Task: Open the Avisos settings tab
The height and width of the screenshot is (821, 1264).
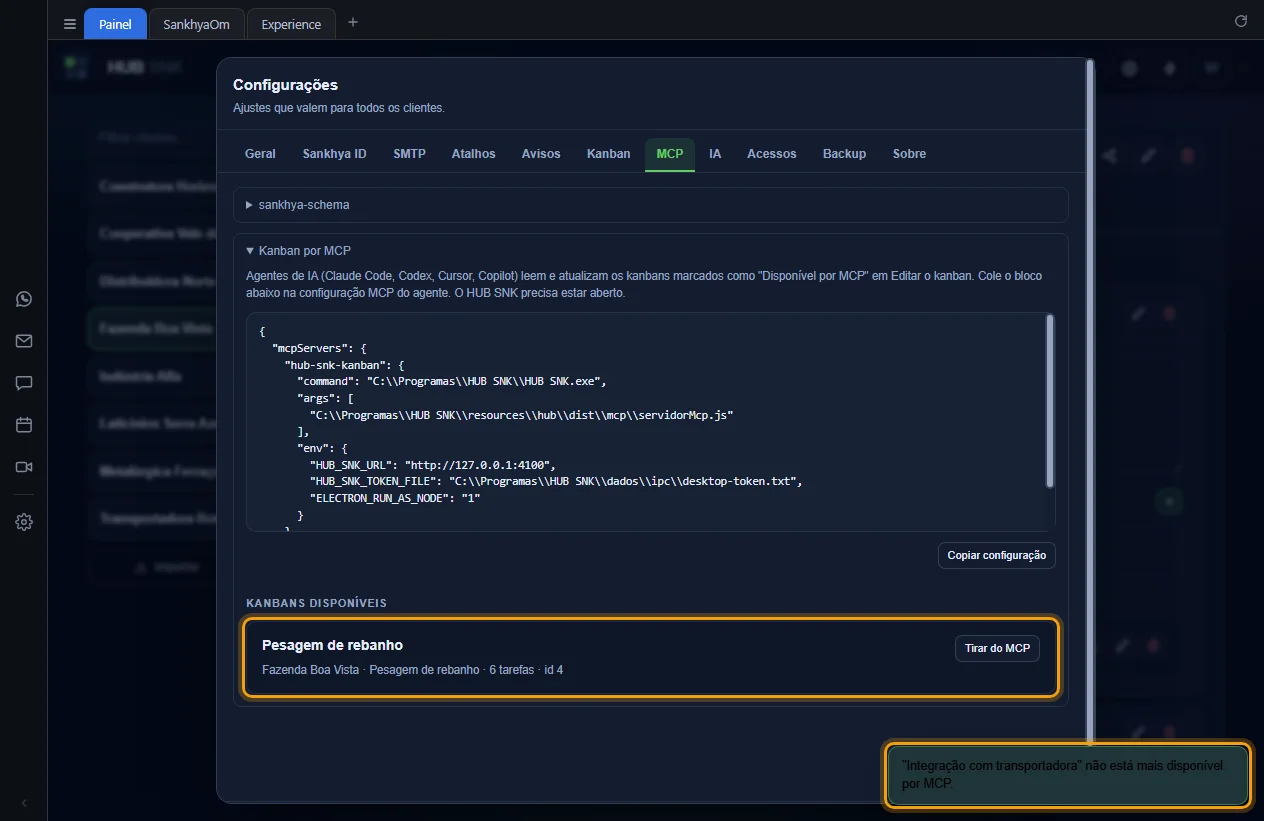Action: pos(541,154)
